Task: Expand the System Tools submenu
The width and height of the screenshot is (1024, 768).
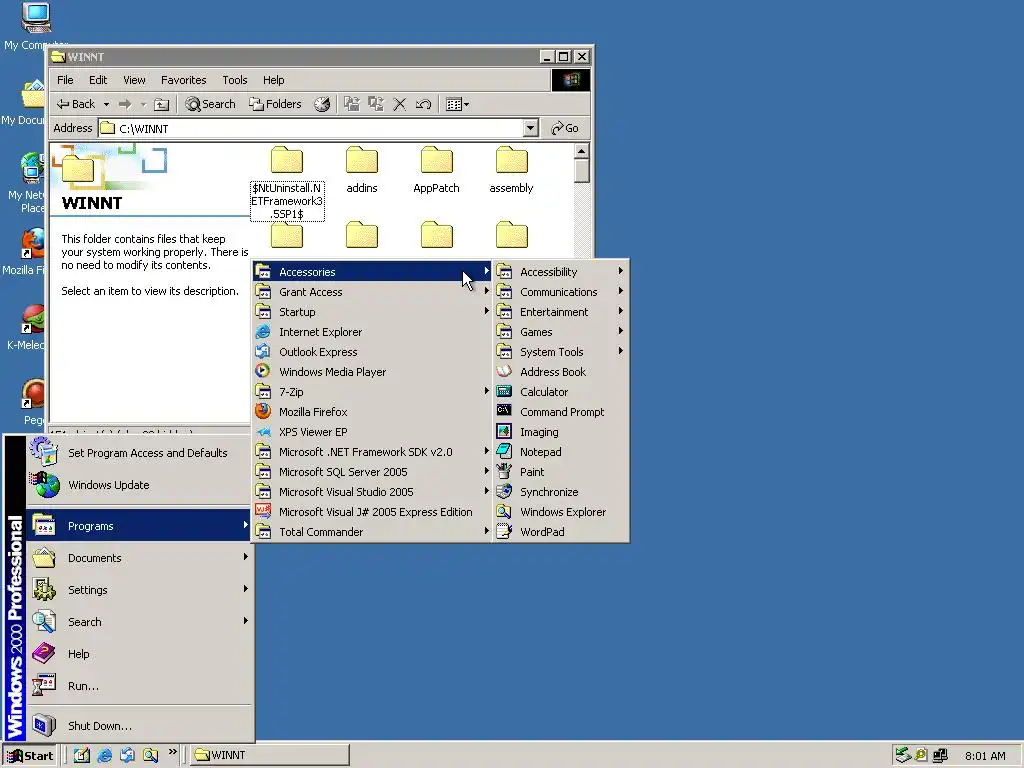Action: pos(561,352)
